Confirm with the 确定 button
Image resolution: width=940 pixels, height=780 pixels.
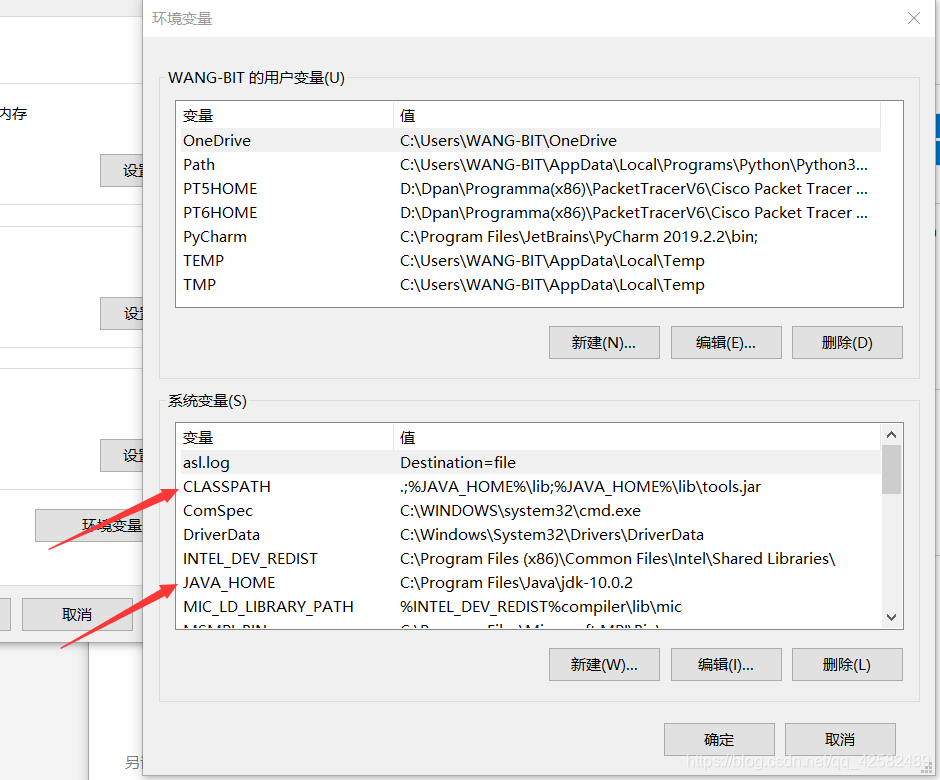coord(719,739)
